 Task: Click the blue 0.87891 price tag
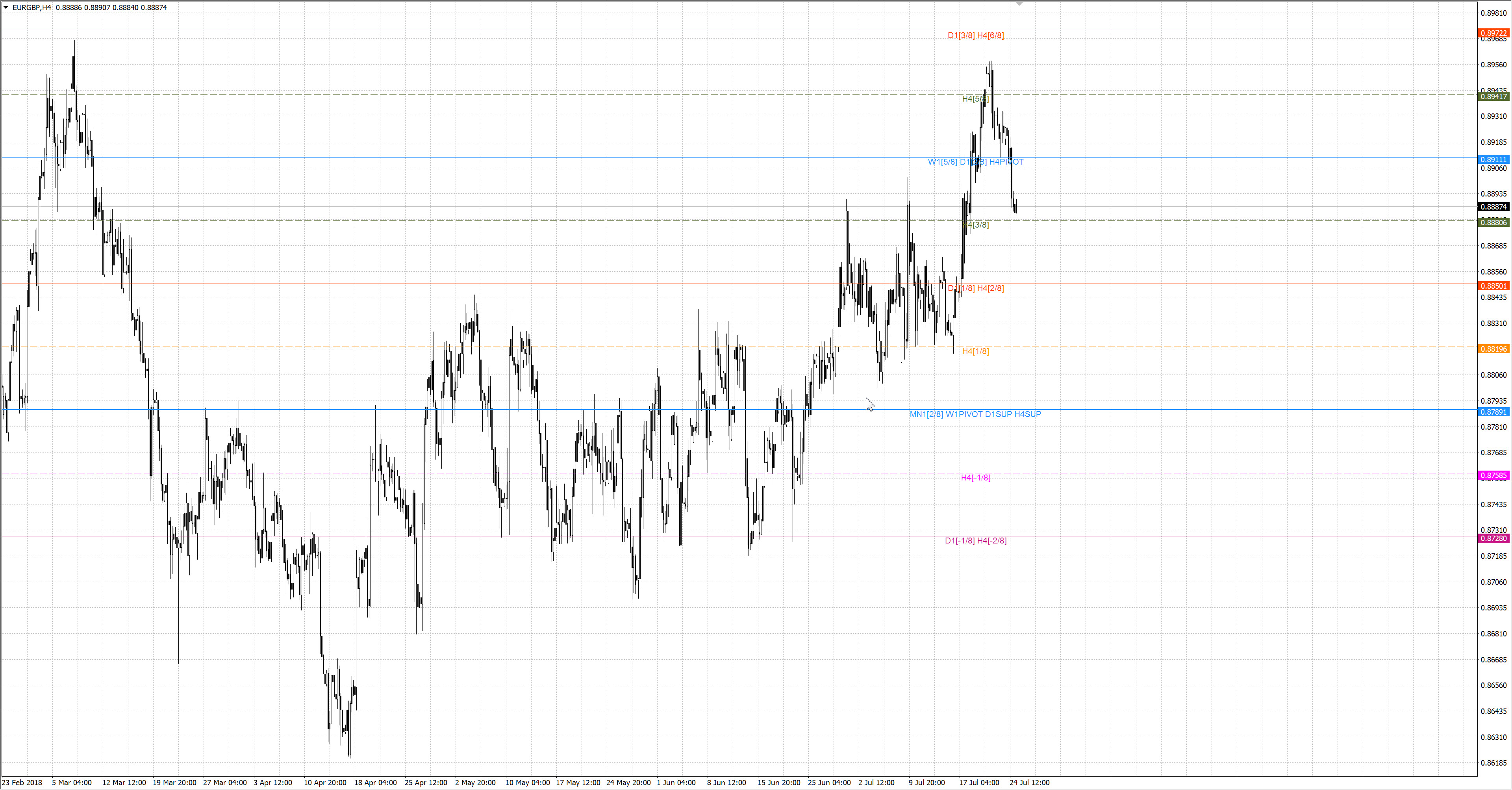pyautogui.click(x=1493, y=412)
